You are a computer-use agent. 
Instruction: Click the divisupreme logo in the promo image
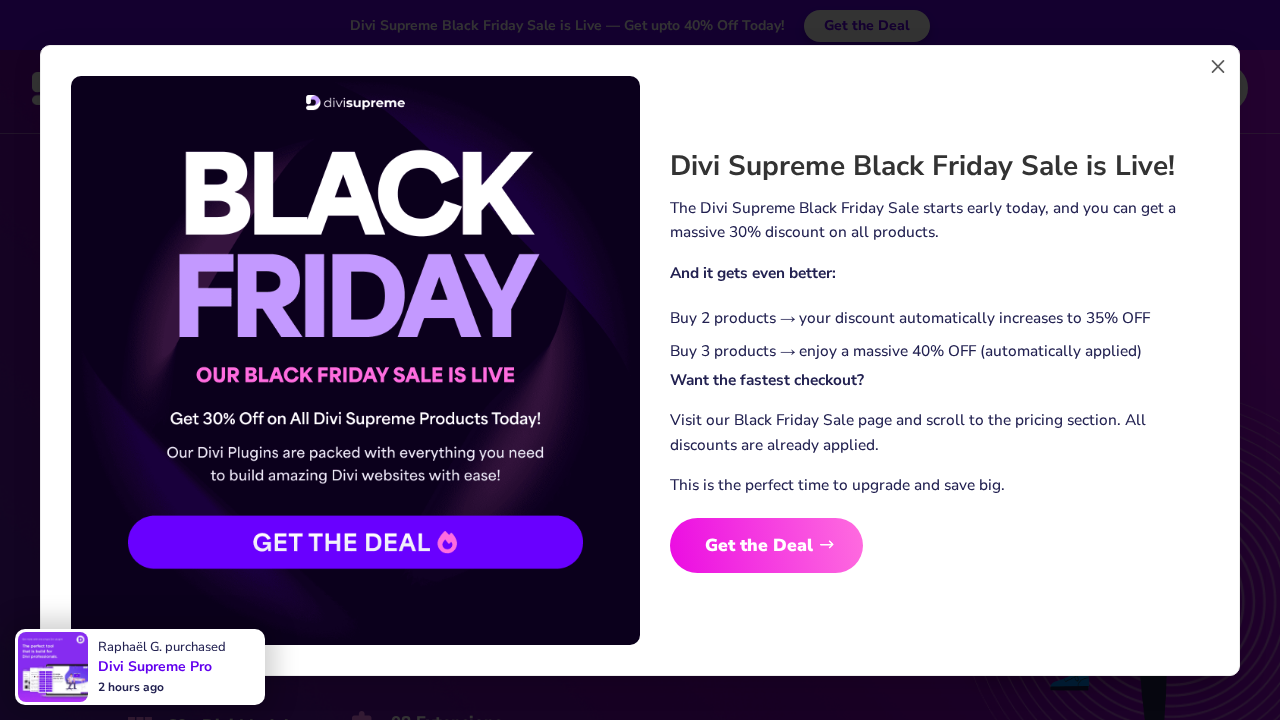(x=355, y=103)
